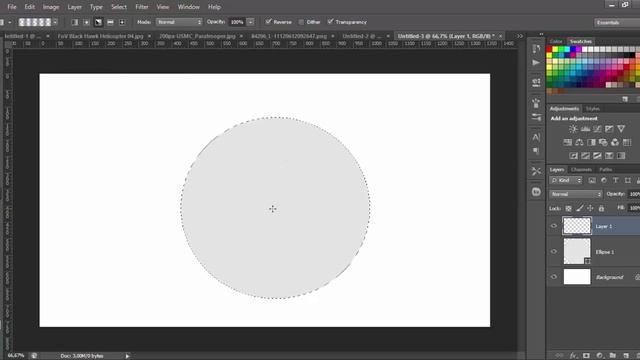Select the Diamond Gradient style button
The height and width of the screenshot is (360, 640).
point(122,22)
